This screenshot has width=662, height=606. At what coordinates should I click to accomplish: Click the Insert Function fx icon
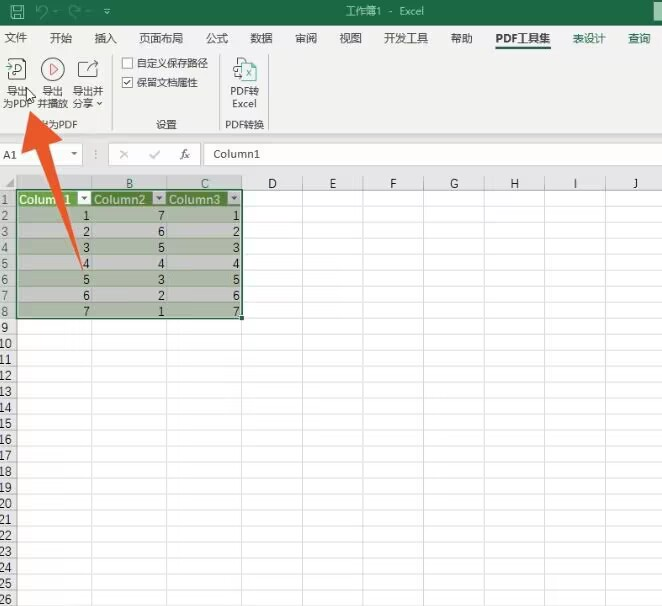coord(185,155)
